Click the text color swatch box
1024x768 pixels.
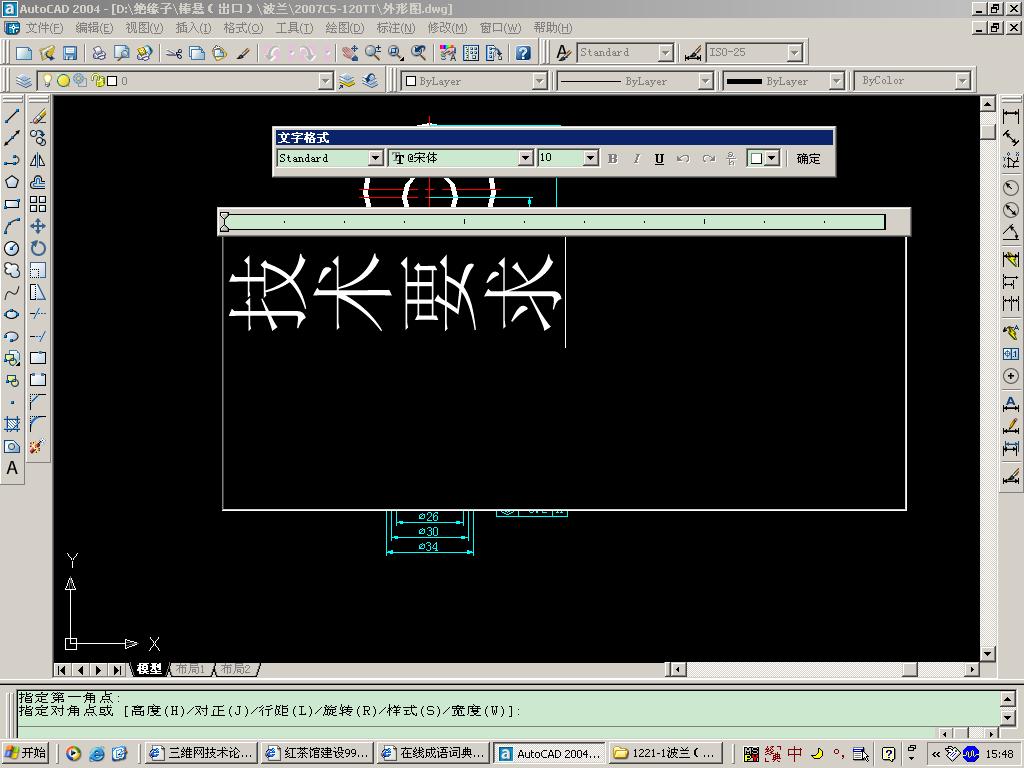tap(756, 159)
